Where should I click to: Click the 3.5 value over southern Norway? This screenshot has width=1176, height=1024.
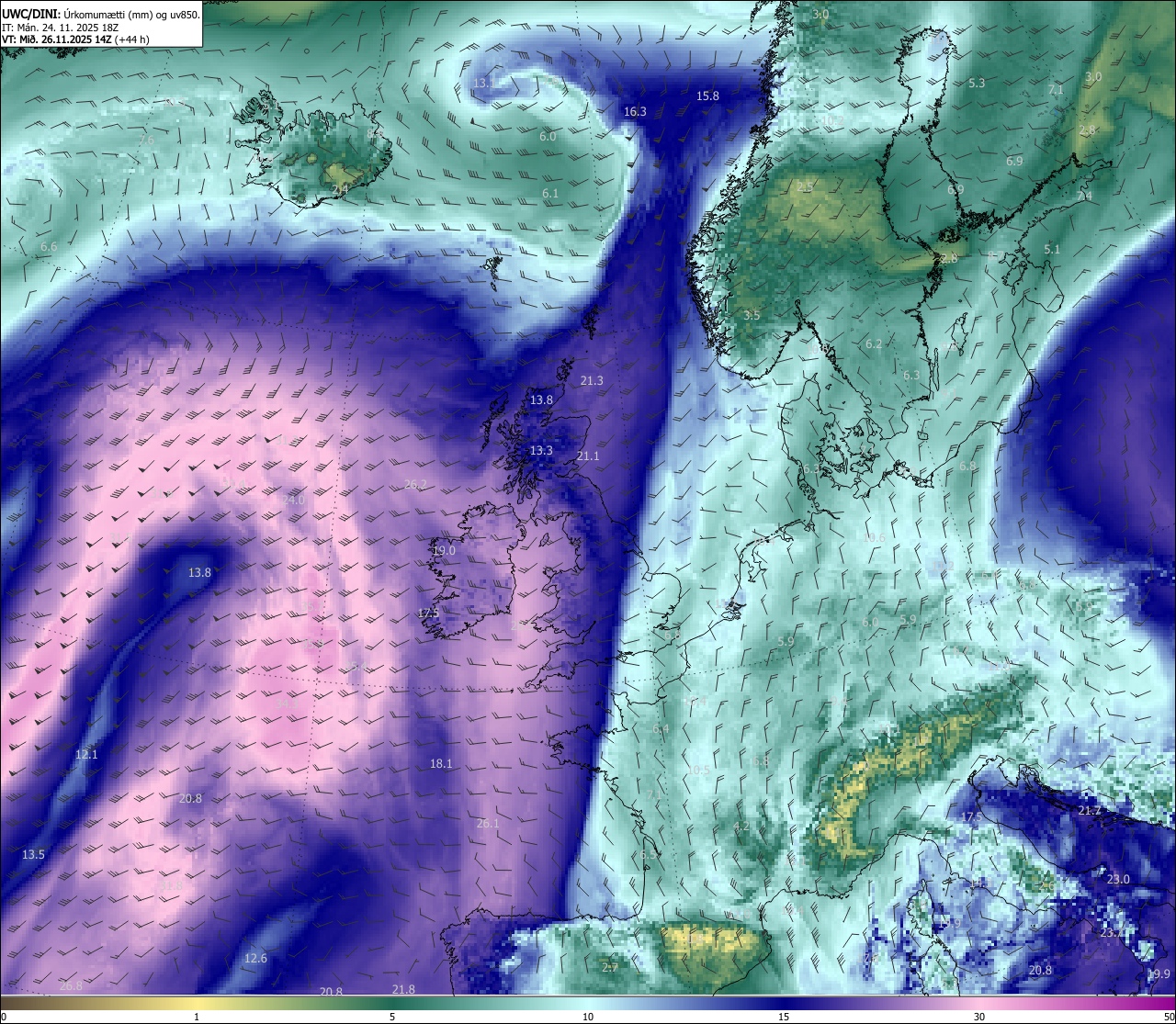click(x=752, y=315)
